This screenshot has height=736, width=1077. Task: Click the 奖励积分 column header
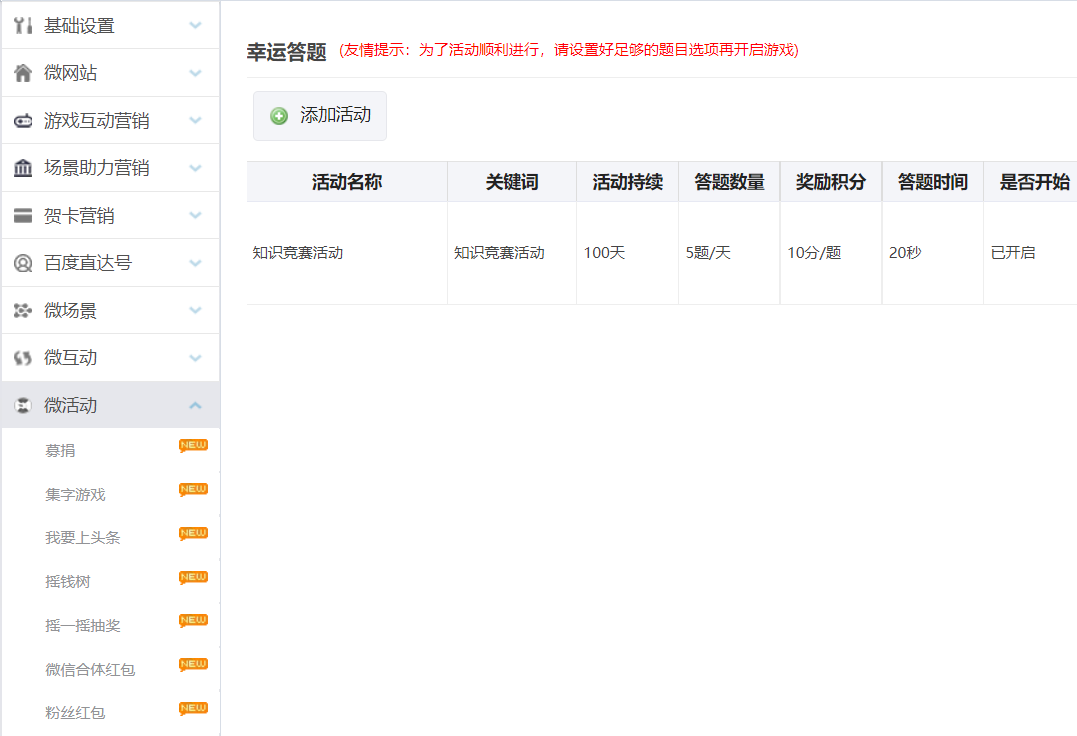(831, 182)
